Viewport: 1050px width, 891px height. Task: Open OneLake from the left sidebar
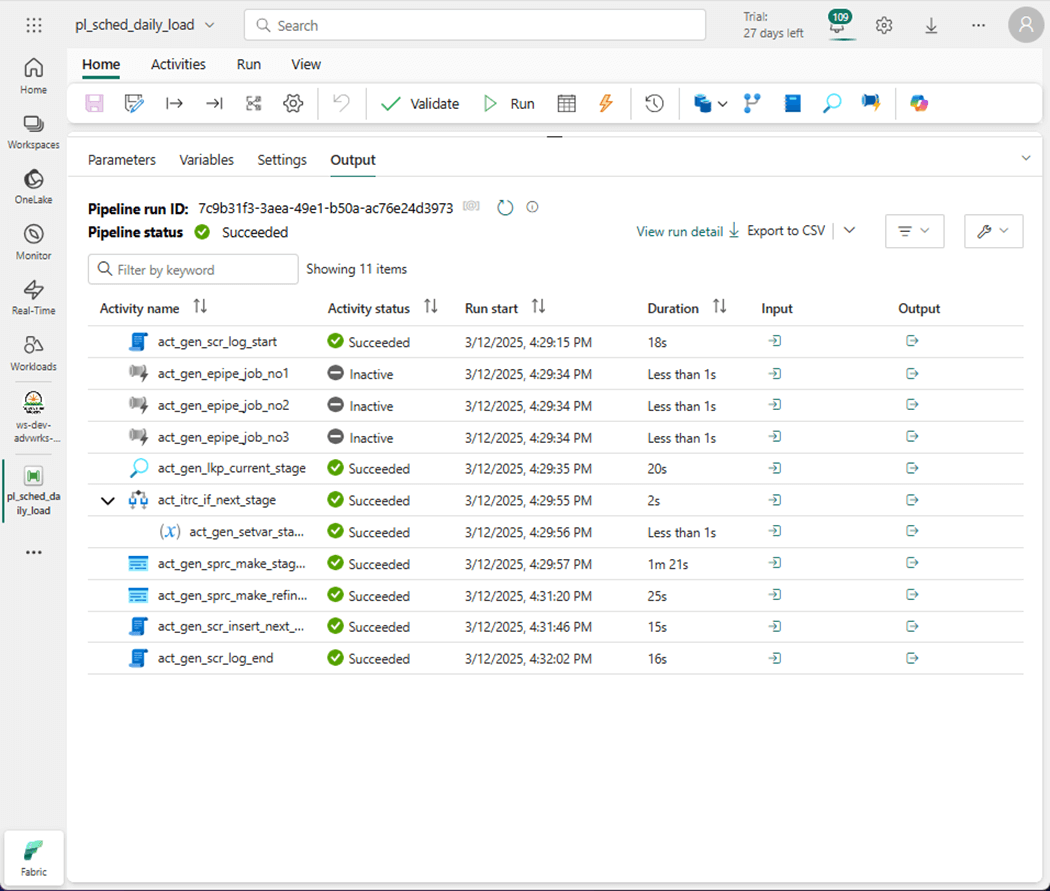coord(33,186)
